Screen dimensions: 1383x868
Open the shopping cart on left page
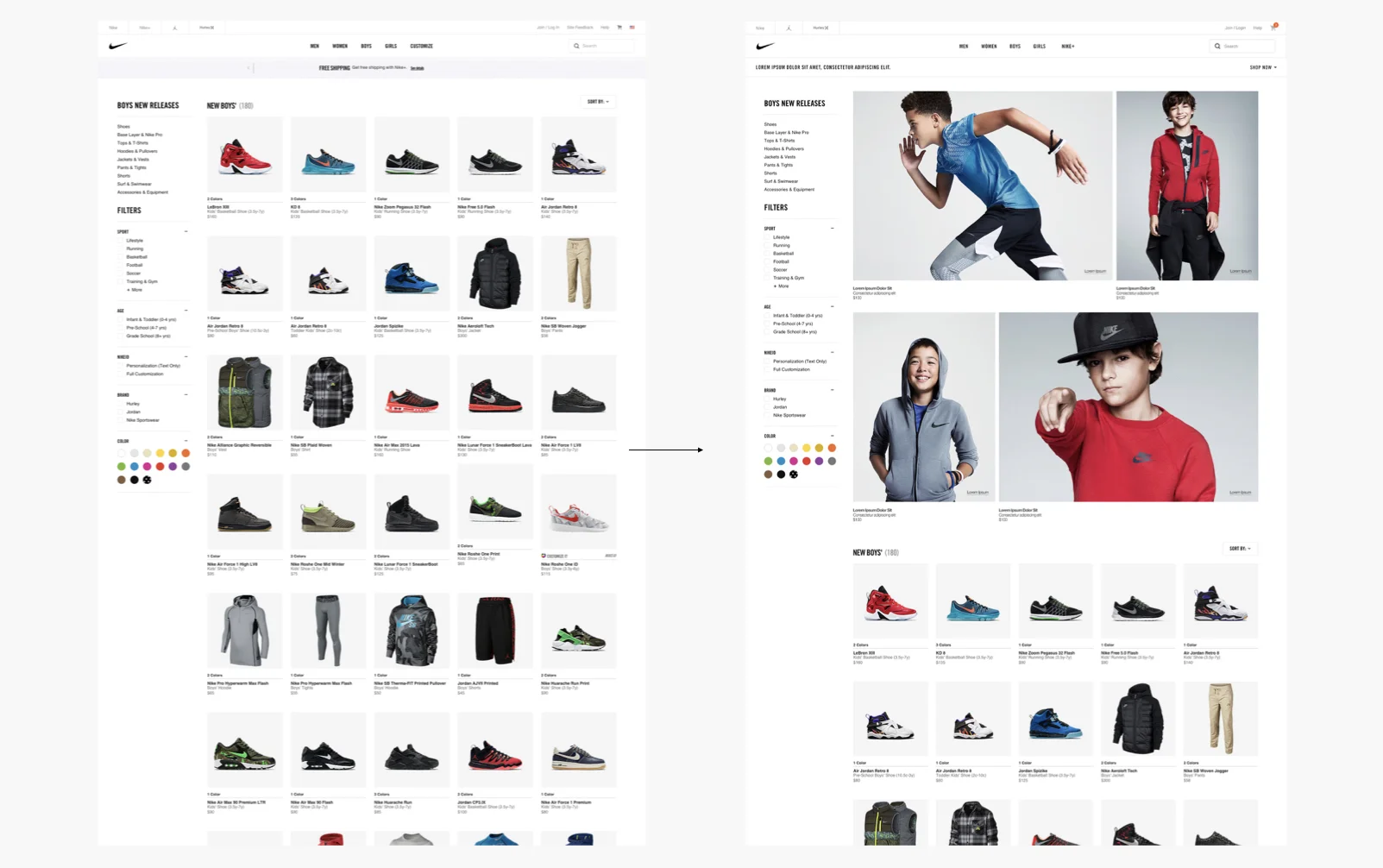(x=619, y=28)
